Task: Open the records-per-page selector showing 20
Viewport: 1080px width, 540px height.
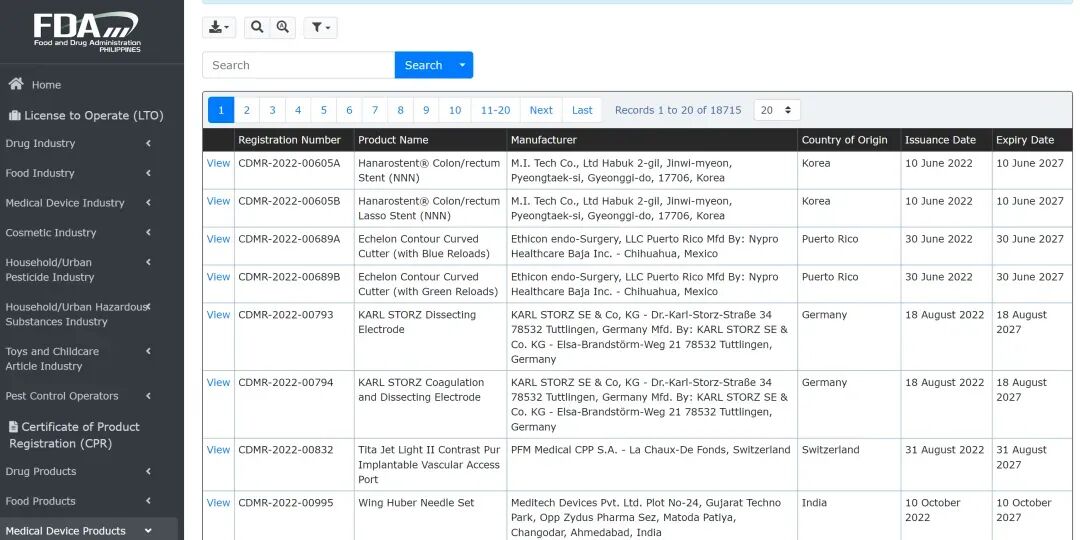Action: tap(777, 110)
